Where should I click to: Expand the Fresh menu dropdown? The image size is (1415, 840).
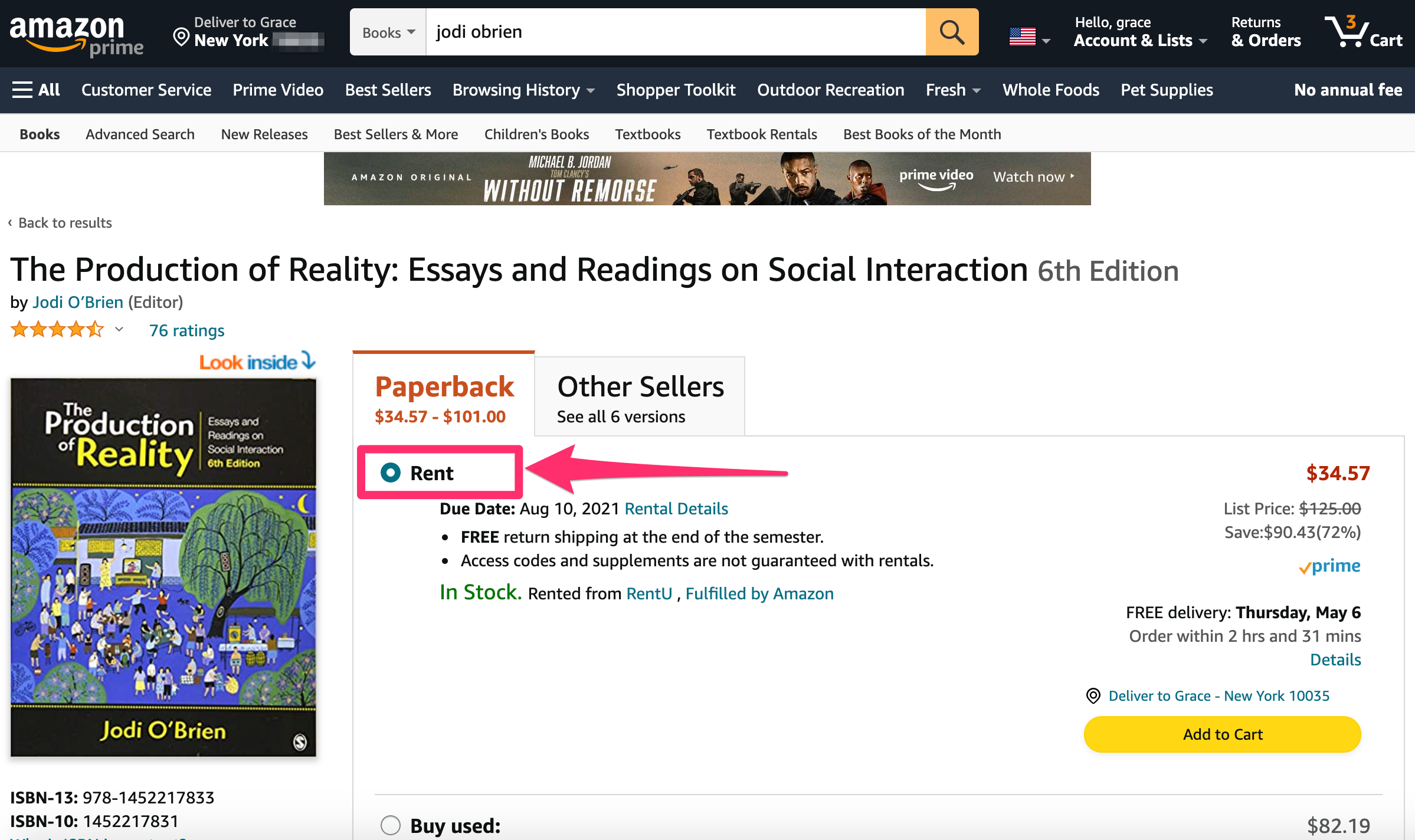click(951, 90)
